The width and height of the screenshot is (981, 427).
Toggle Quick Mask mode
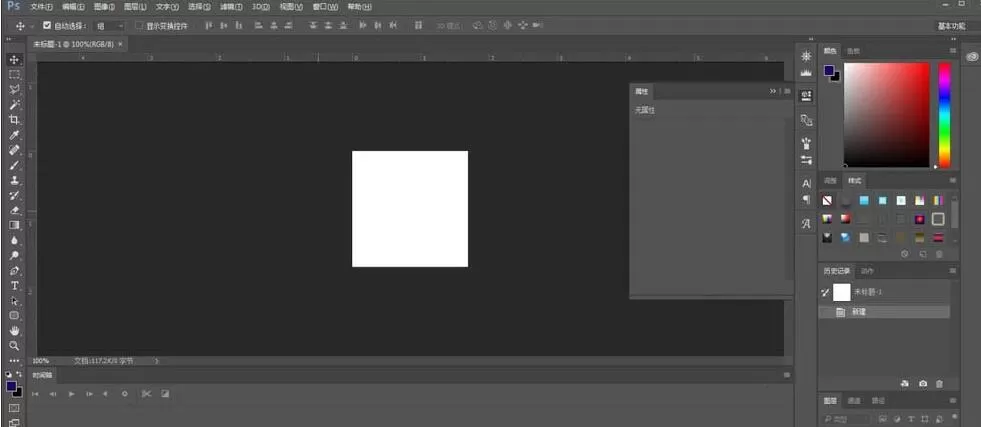[14, 408]
